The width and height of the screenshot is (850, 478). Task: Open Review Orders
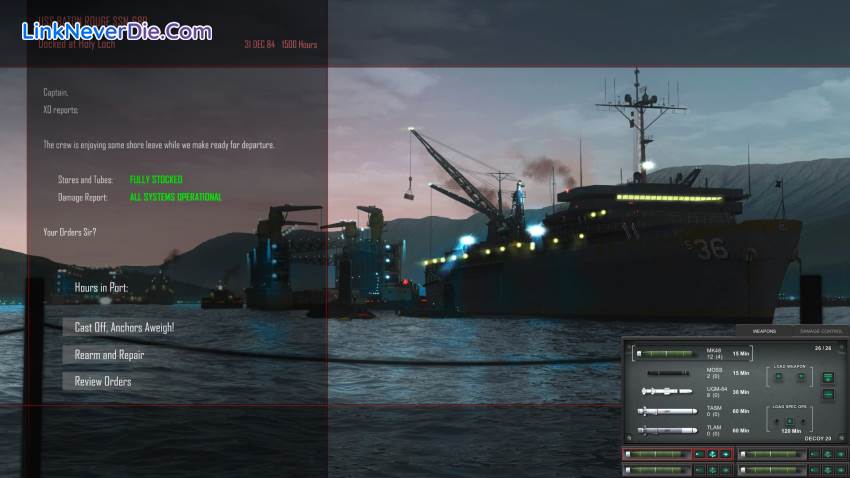[x=102, y=382]
